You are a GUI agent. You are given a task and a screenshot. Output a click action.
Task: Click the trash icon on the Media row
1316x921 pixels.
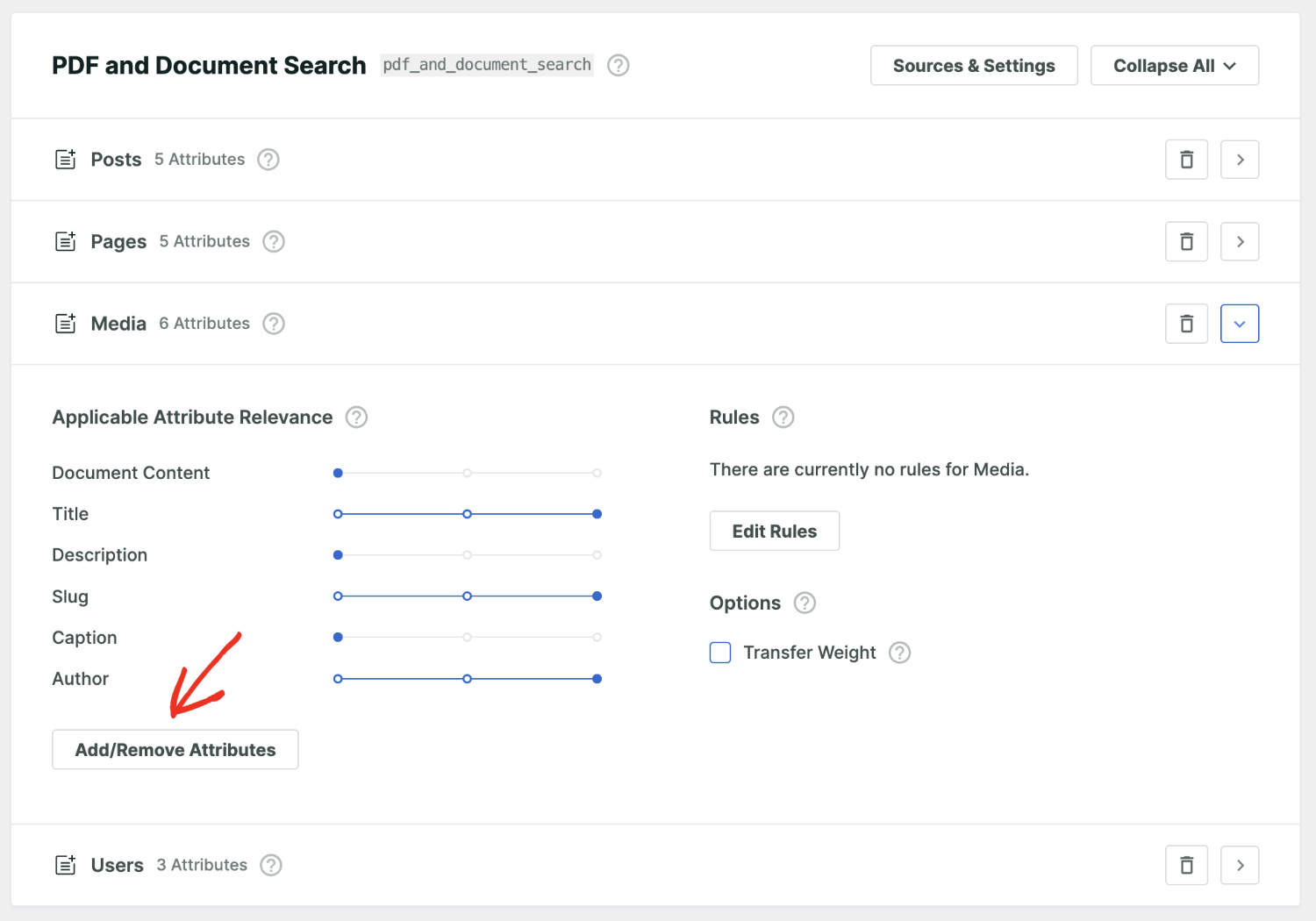pos(1186,324)
